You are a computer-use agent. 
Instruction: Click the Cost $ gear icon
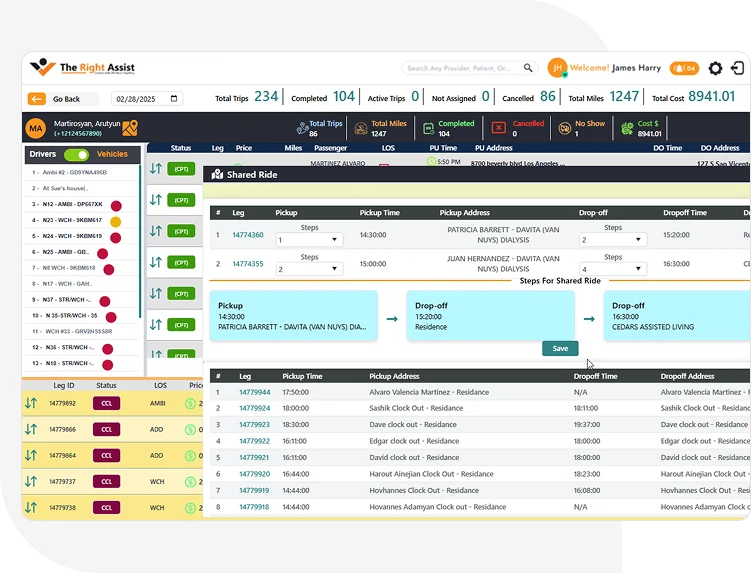pyautogui.click(x=627, y=128)
